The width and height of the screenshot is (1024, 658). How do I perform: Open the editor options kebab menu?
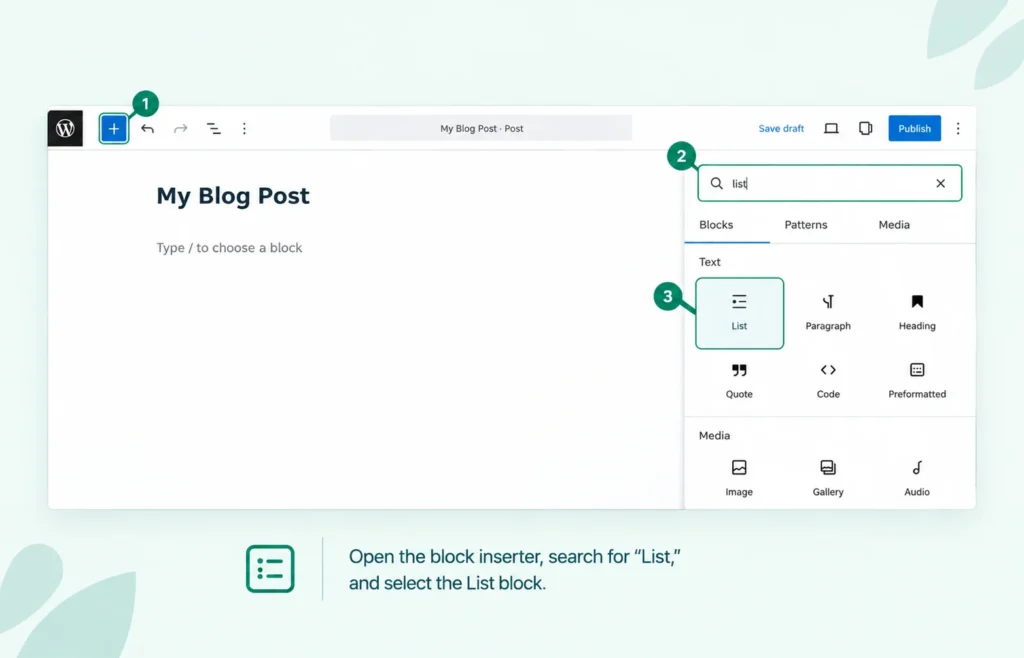[958, 129]
